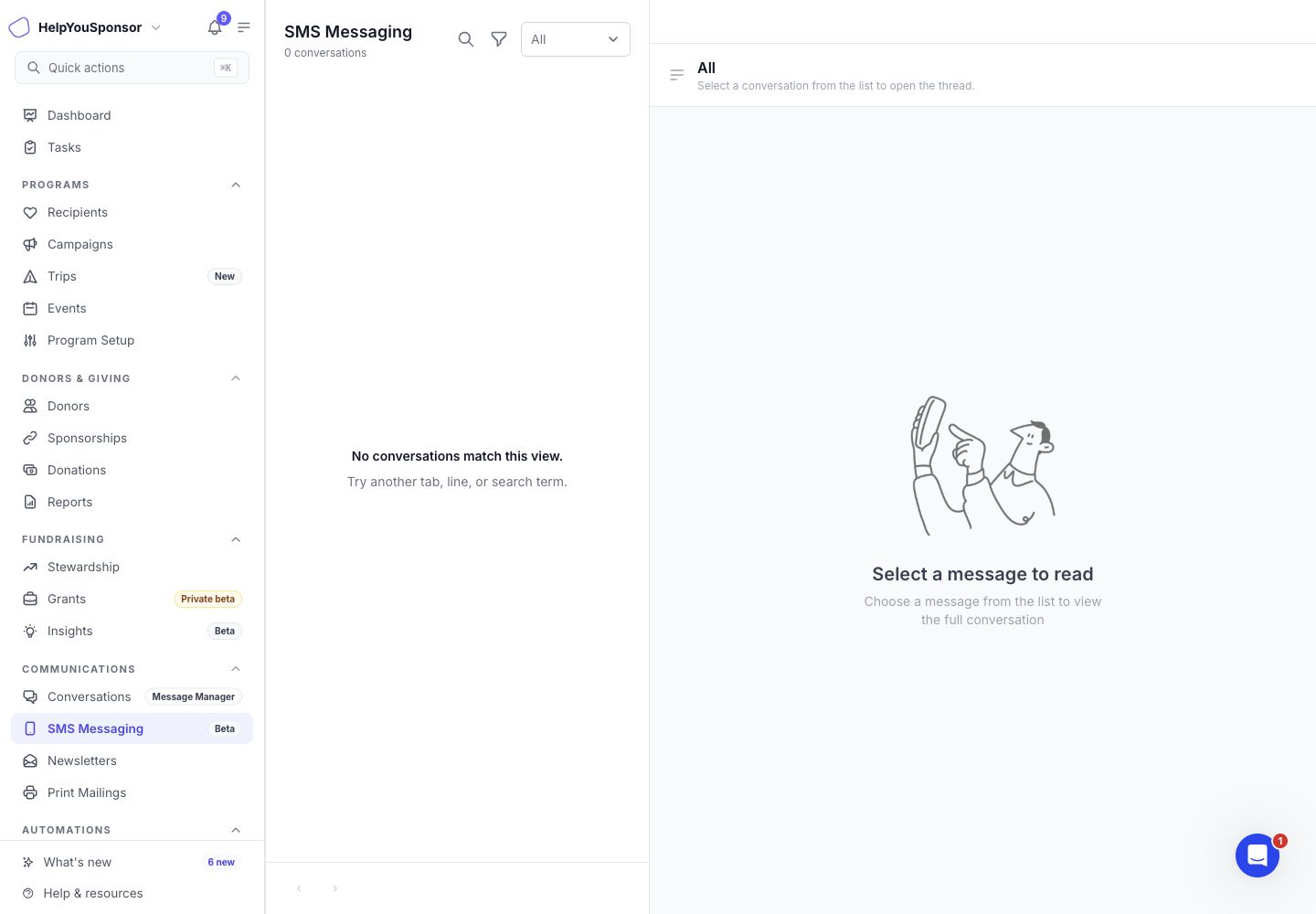This screenshot has width=1316, height=914.
Task: Click the Quick actions search field
Action: (132, 68)
